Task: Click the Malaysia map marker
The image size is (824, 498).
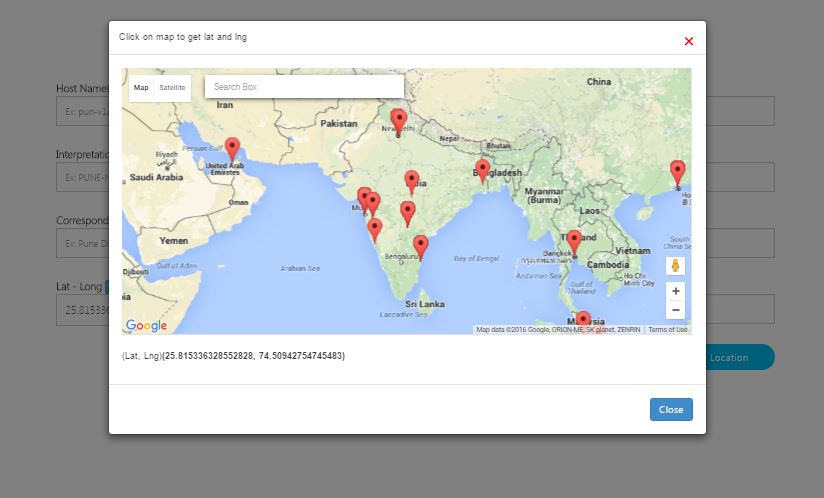Action: (583, 321)
